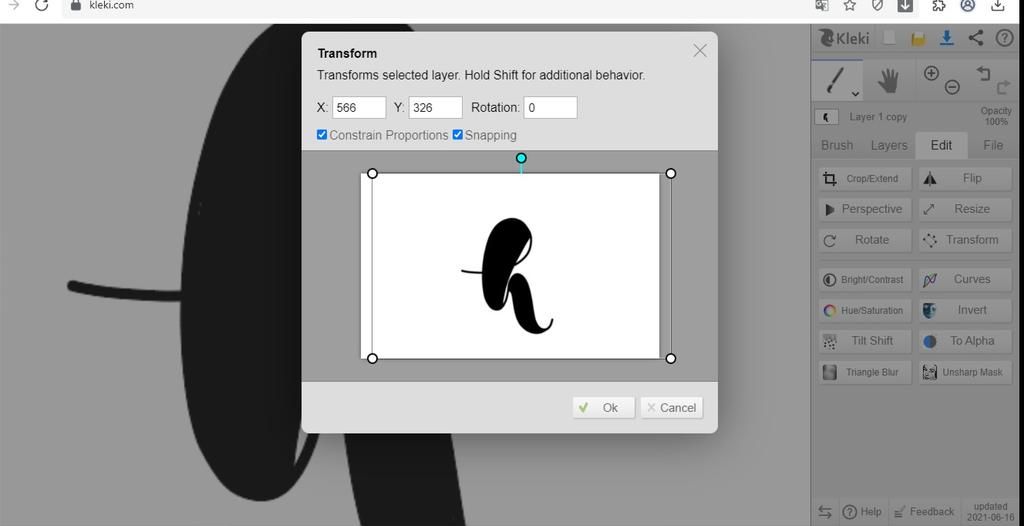The image size is (1024, 526).
Task: Click the Transform button in Edit panel
Action: pyautogui.click(x=965, y=240)
